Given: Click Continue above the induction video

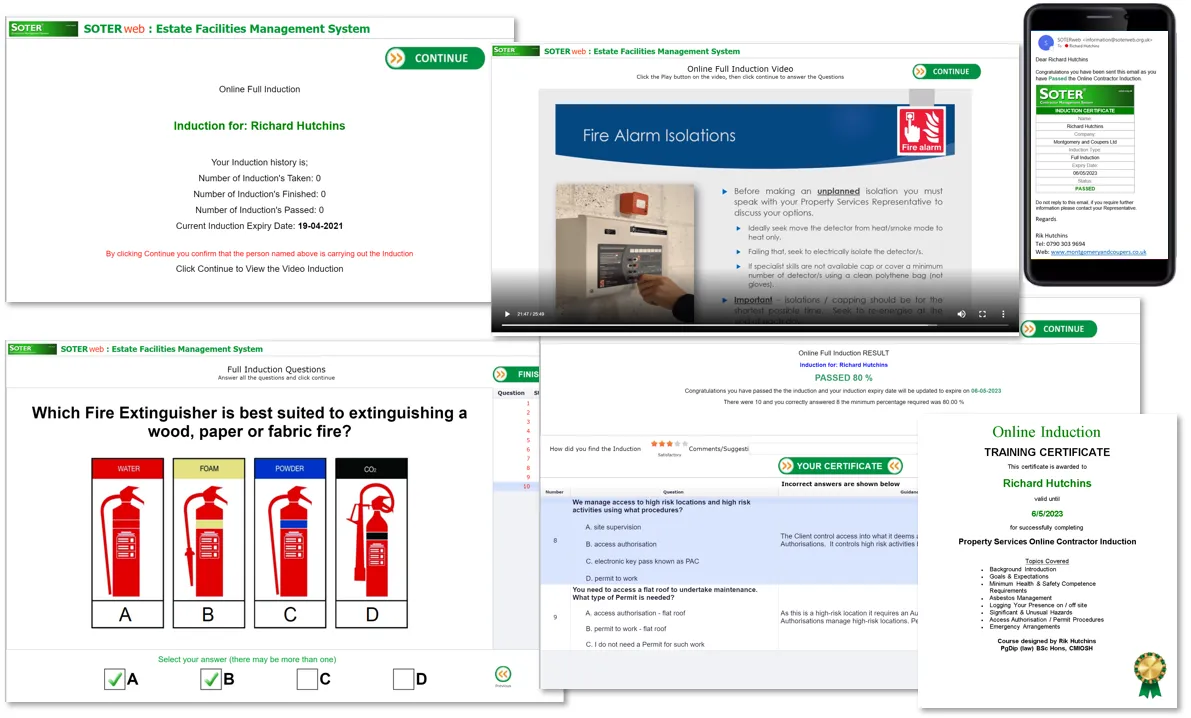Looking at the screenshot, I should coord(946,71).
